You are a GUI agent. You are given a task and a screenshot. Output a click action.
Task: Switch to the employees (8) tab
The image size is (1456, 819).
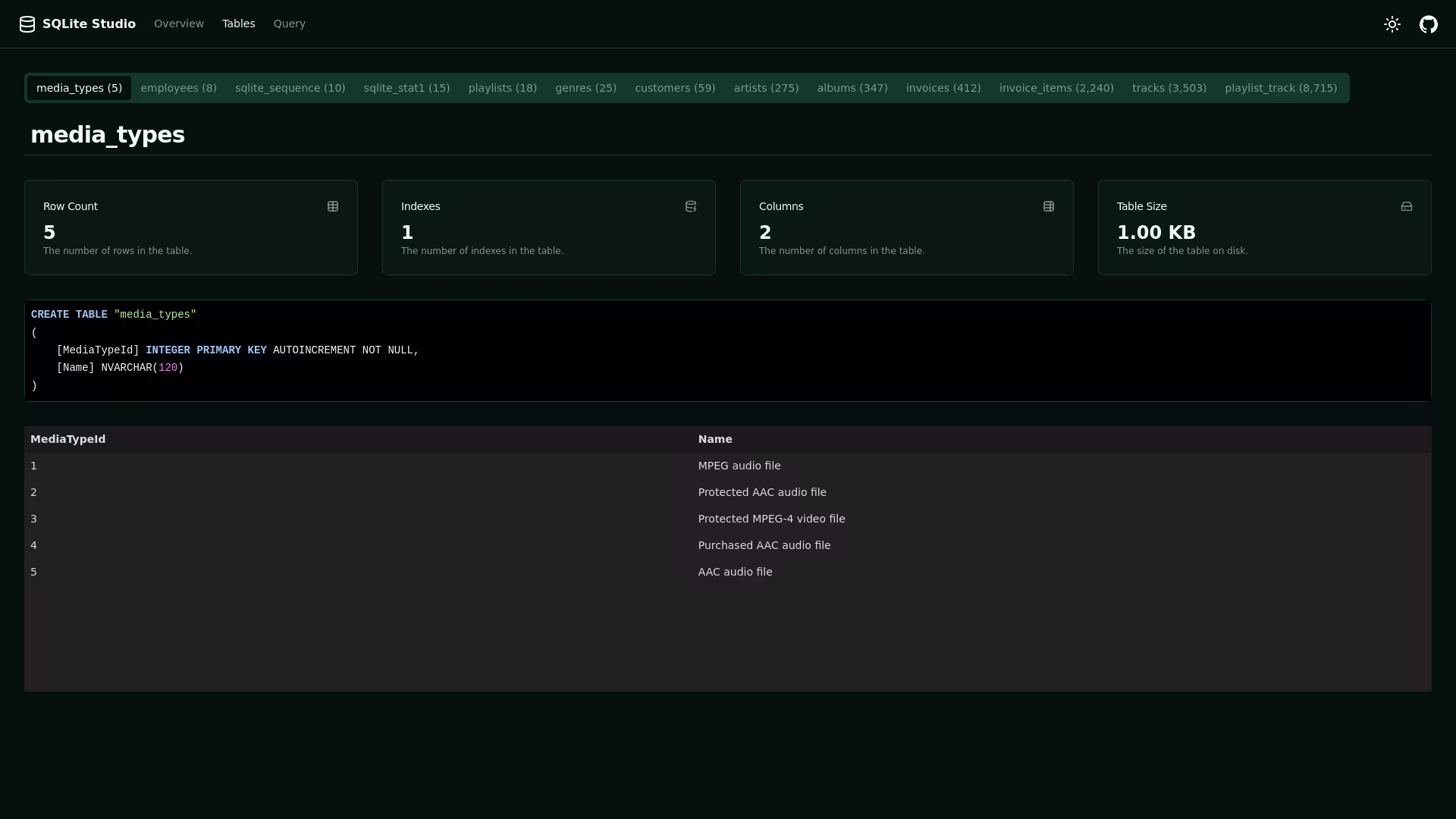(179, 88)
